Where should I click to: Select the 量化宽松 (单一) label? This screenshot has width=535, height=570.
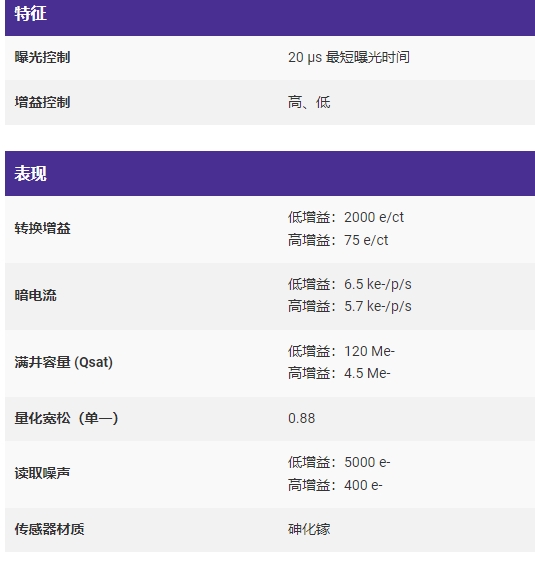pos(66,418)
